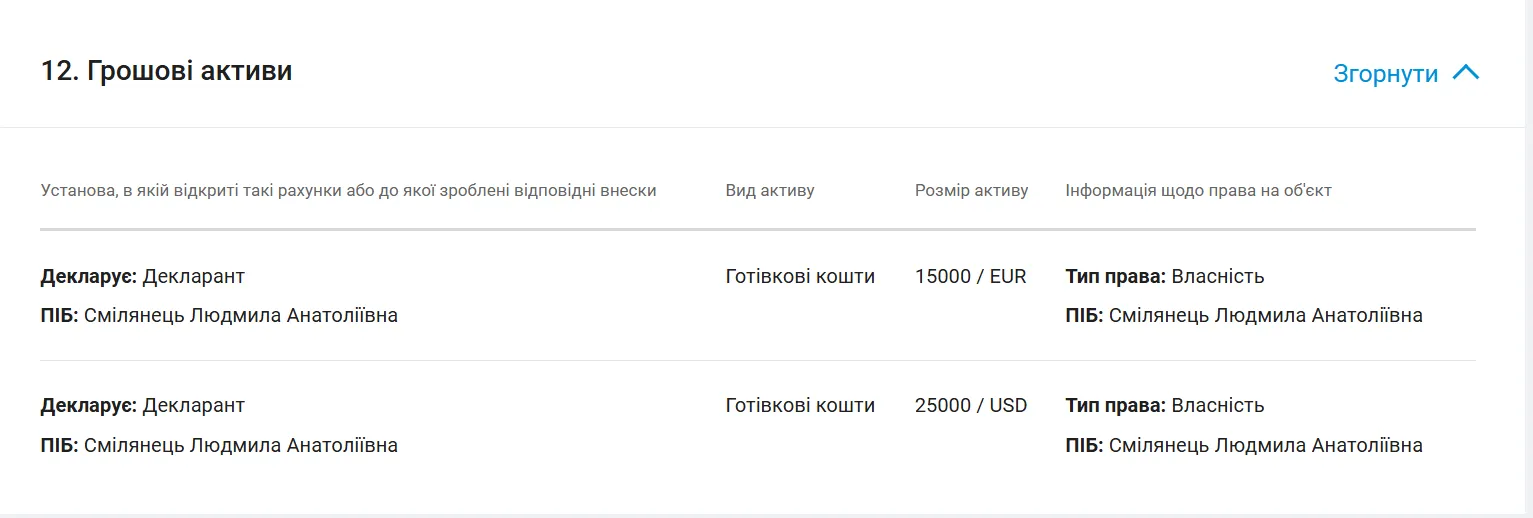Select the "Інформація щодо права на об'єкт" header
The image size is (1533, 518).
(1198, 190)
